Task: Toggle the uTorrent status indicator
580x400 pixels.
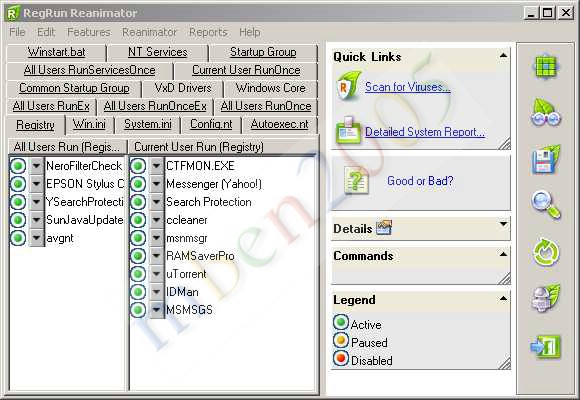Action: click(x=138, y=274)
